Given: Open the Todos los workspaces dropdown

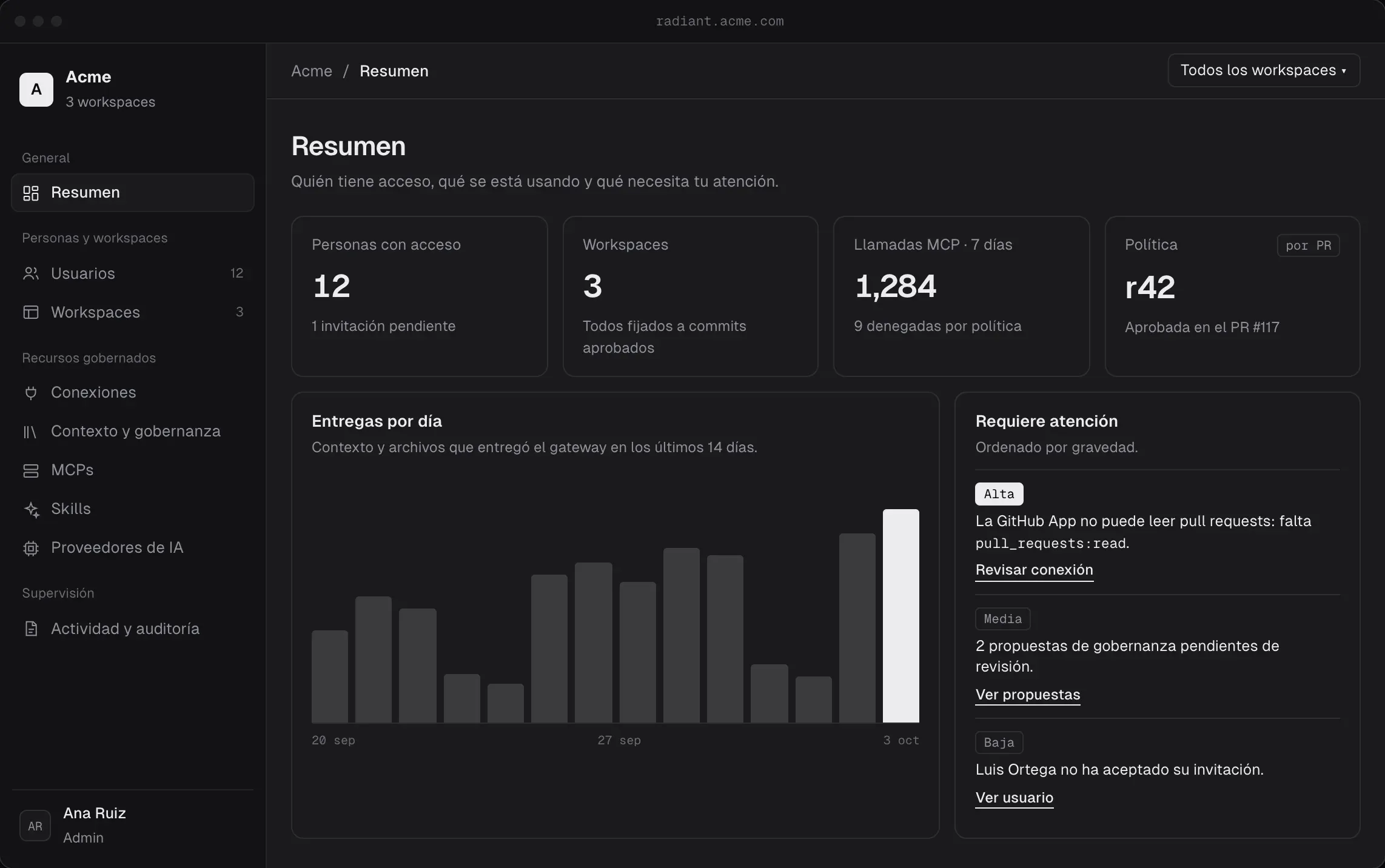Looking at the screenshot, I should click(1264, 70).
